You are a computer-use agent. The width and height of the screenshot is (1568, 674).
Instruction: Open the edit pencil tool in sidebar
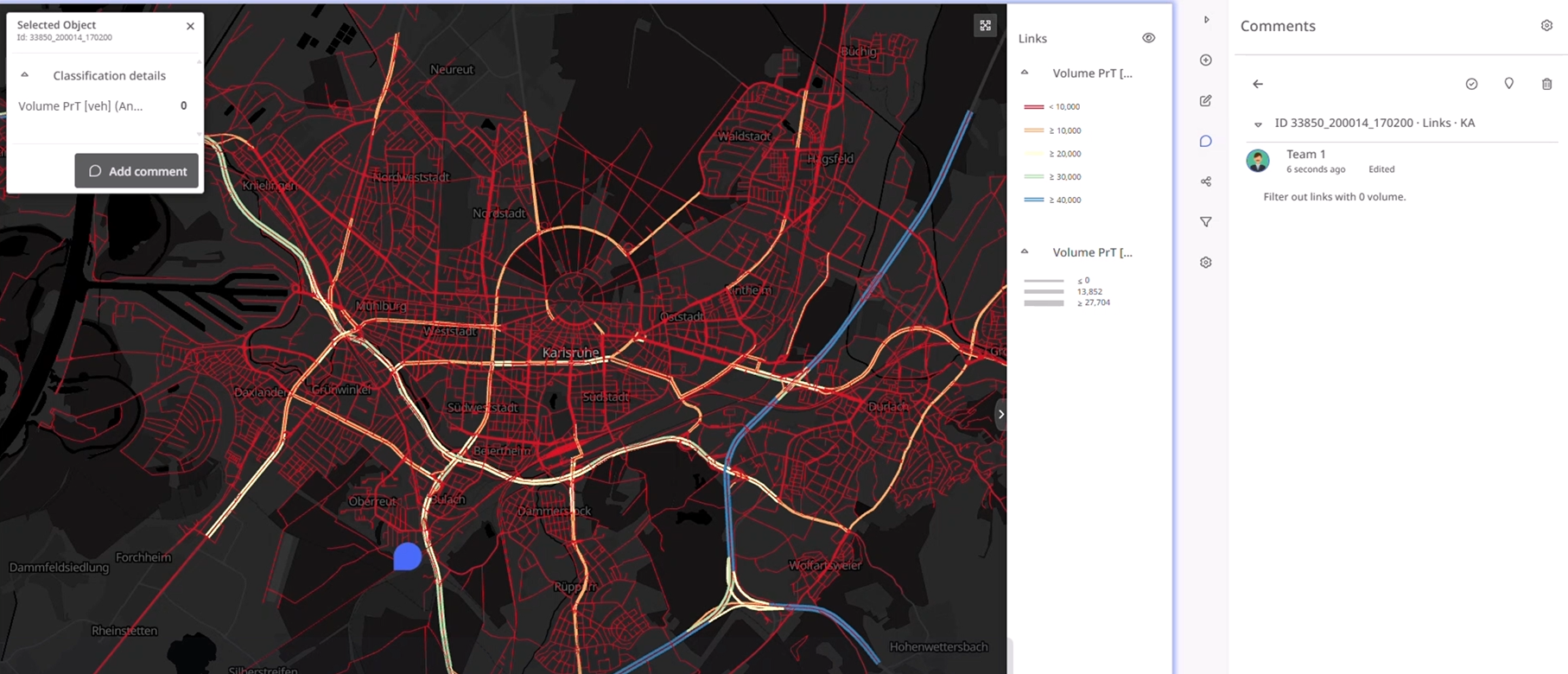pyautogui.click(x=1206, y=100)
